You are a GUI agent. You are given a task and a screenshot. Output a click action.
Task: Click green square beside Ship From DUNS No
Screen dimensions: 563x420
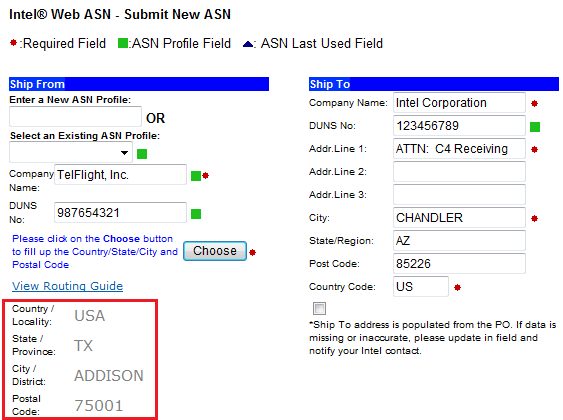pos(196,214)
